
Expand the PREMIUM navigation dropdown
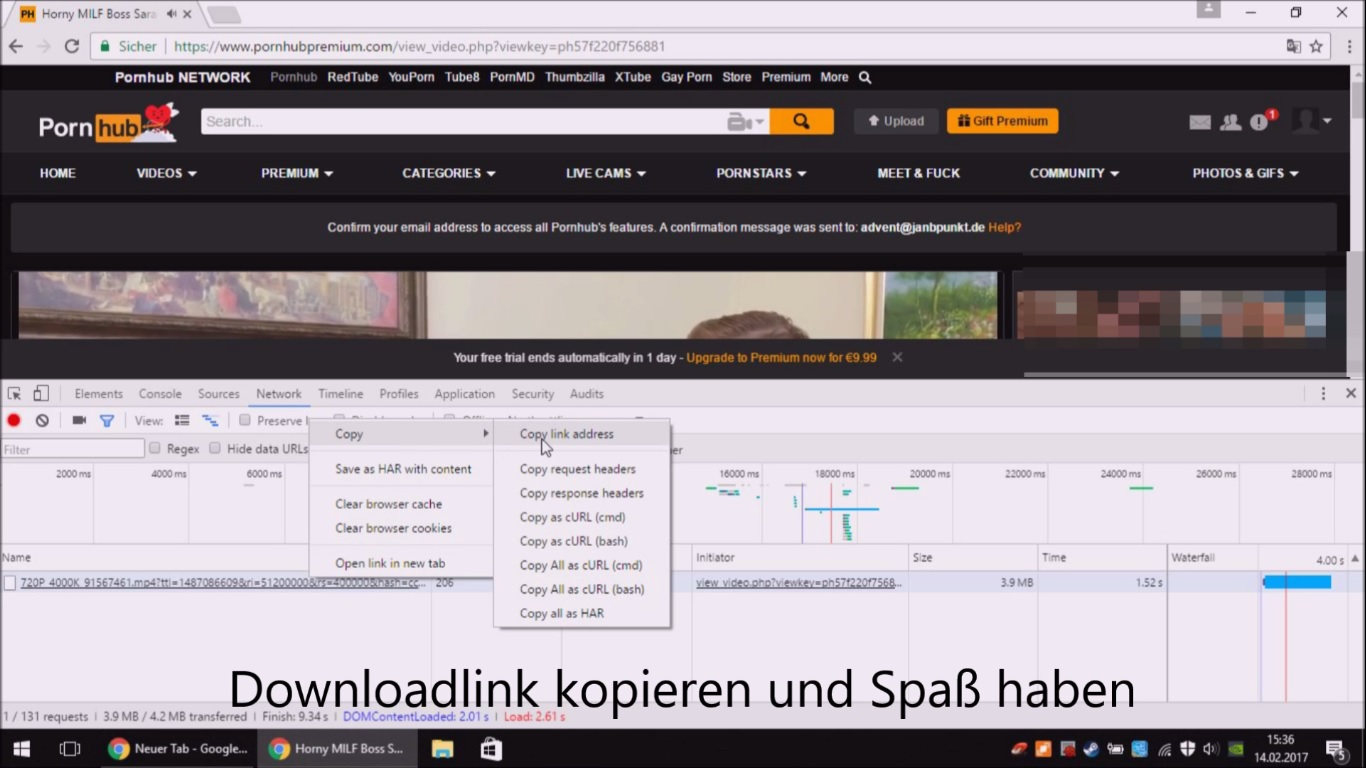[x=297, y=173]
